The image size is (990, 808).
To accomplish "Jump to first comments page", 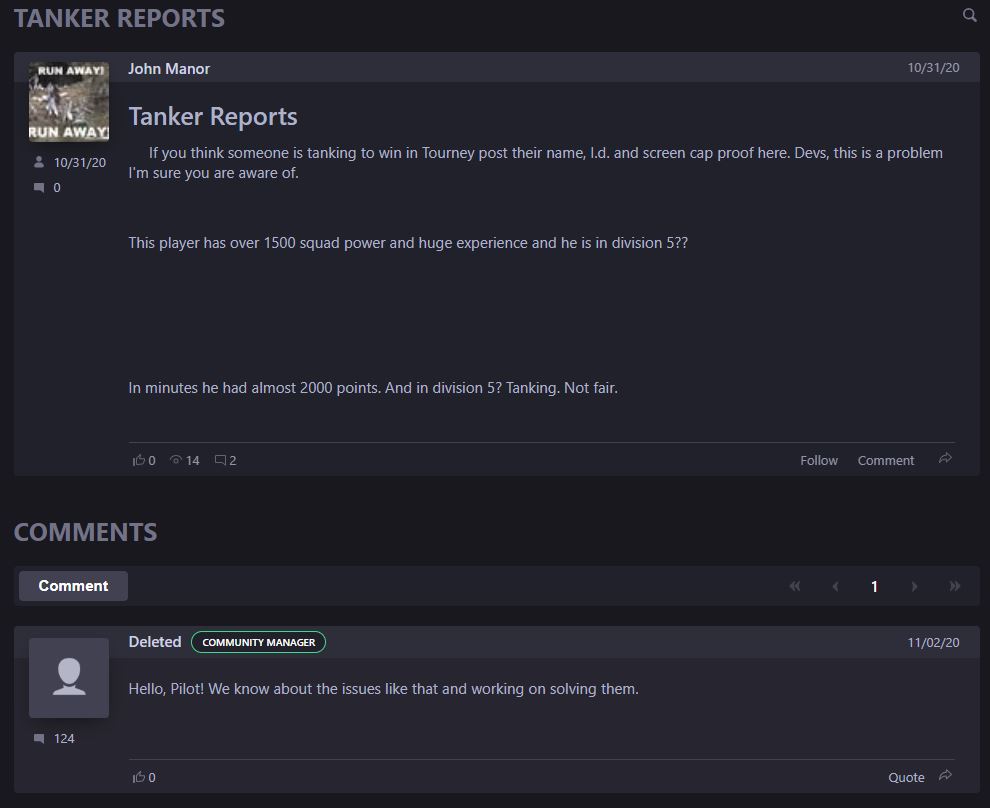I will (x=795, y=586).
